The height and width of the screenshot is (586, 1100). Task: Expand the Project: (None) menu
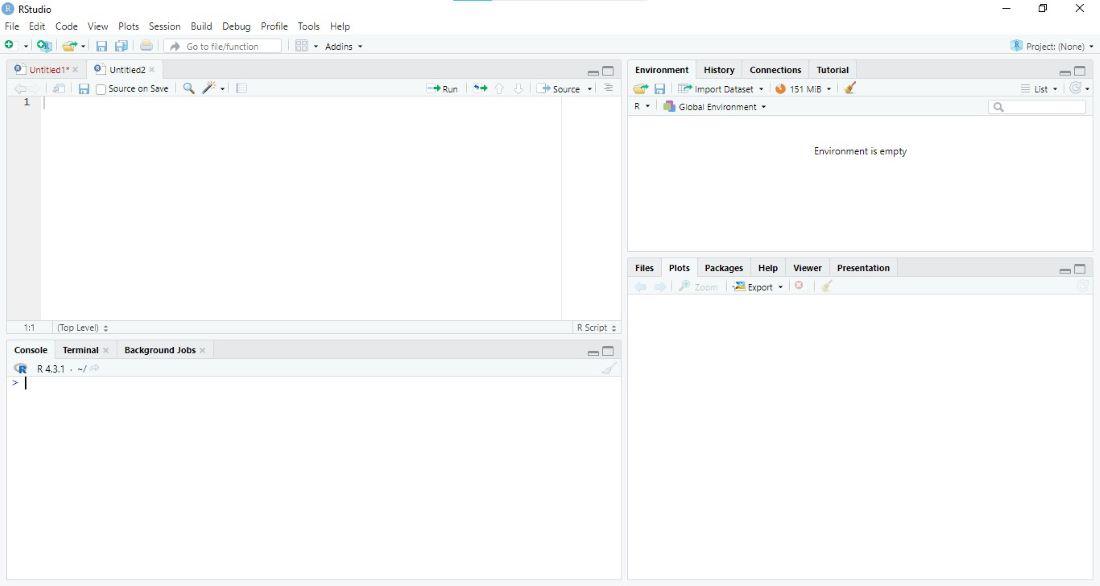(1052, 46)
